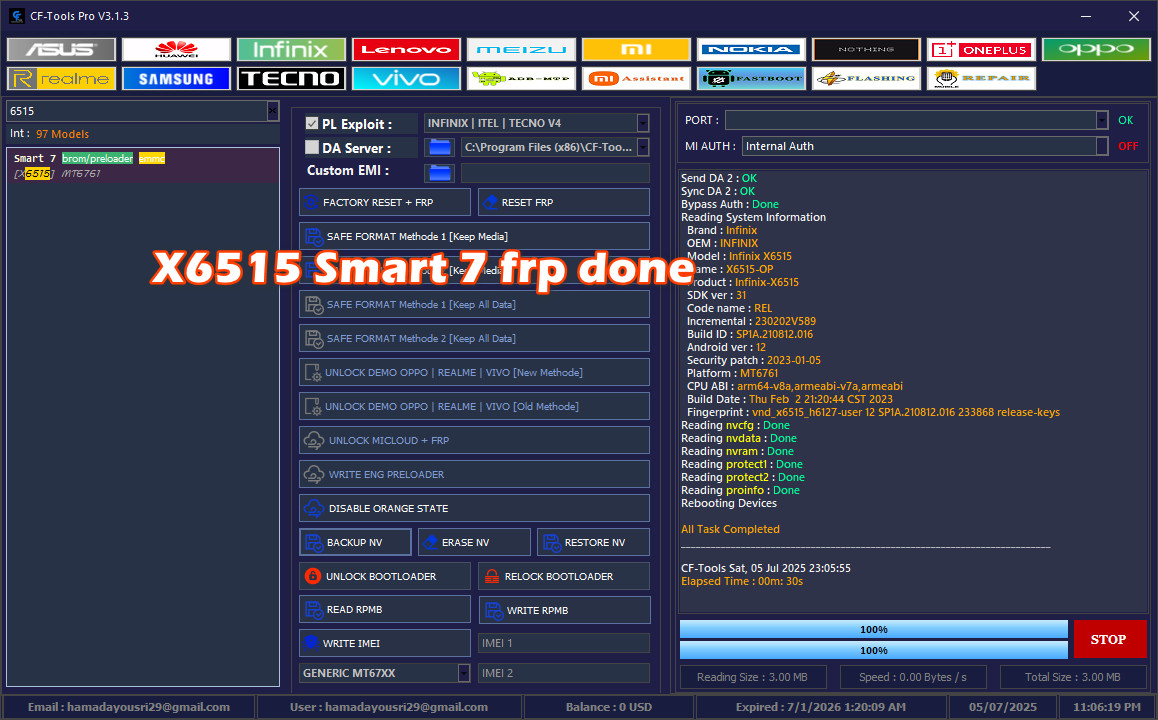
Task: Run SAFE FORMAT Methode 1 Keep Media
Action: tap(474, 236)
